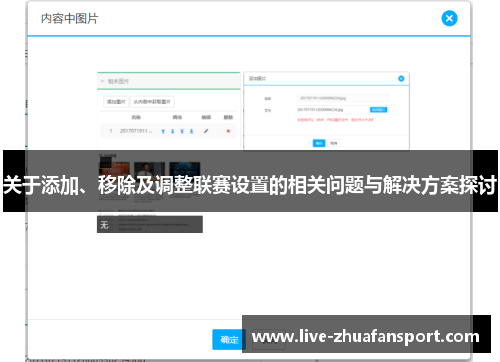Click the blue choose-file button beside the file field
Screen dimensions: 500x362
[x=379, y=110]
